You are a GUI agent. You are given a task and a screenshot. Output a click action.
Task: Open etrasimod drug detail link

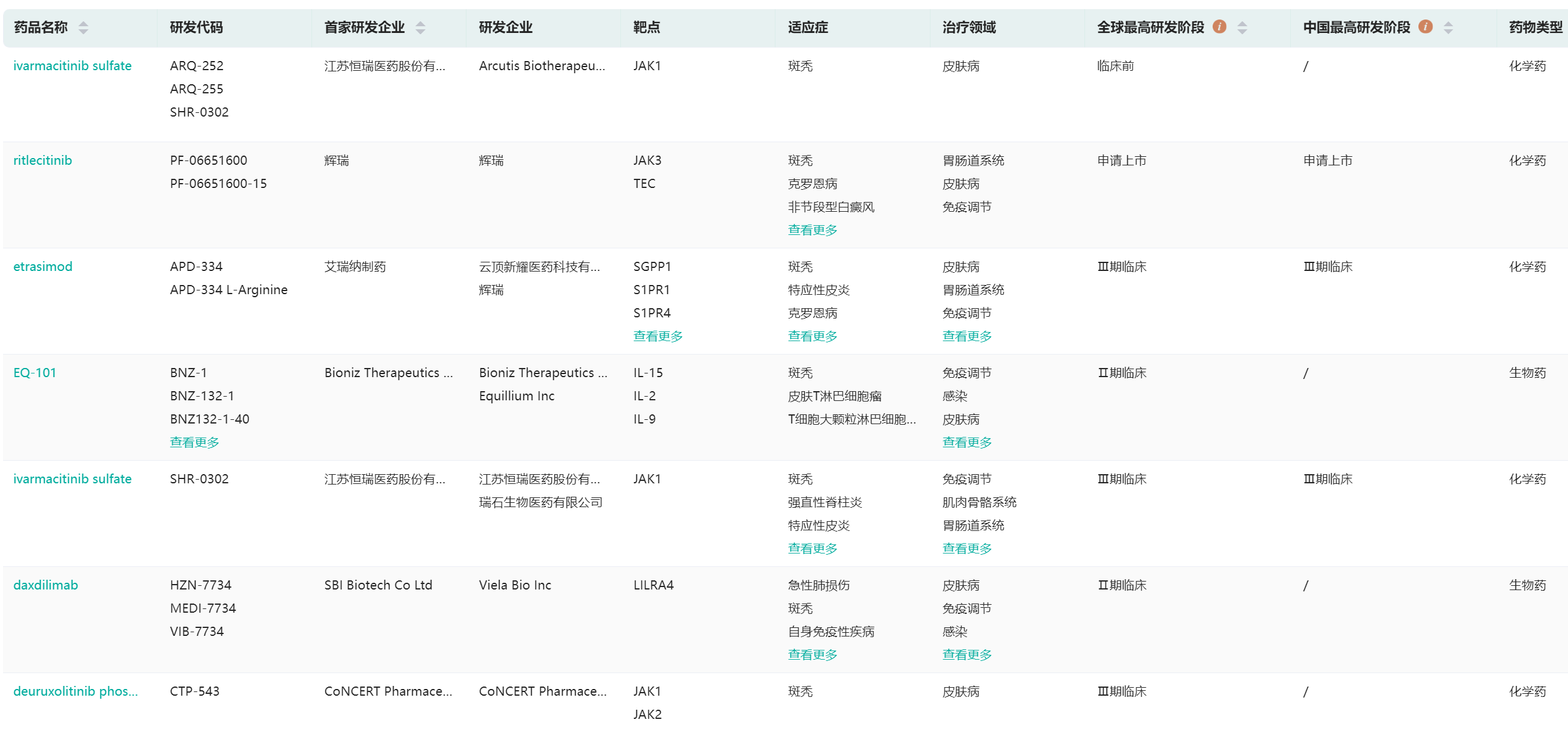43,267
